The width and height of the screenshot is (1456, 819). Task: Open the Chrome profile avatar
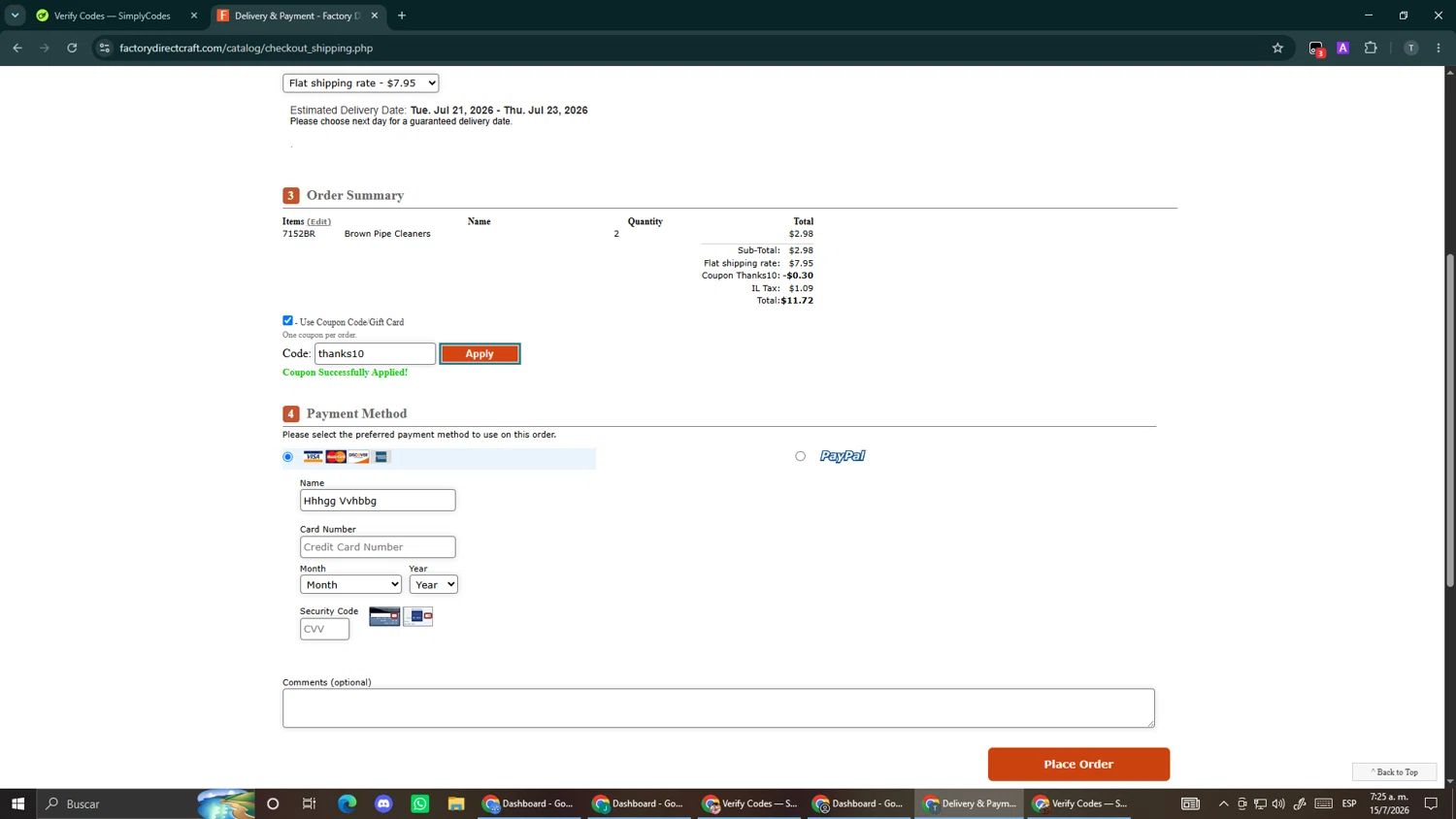click(1410, 48)
